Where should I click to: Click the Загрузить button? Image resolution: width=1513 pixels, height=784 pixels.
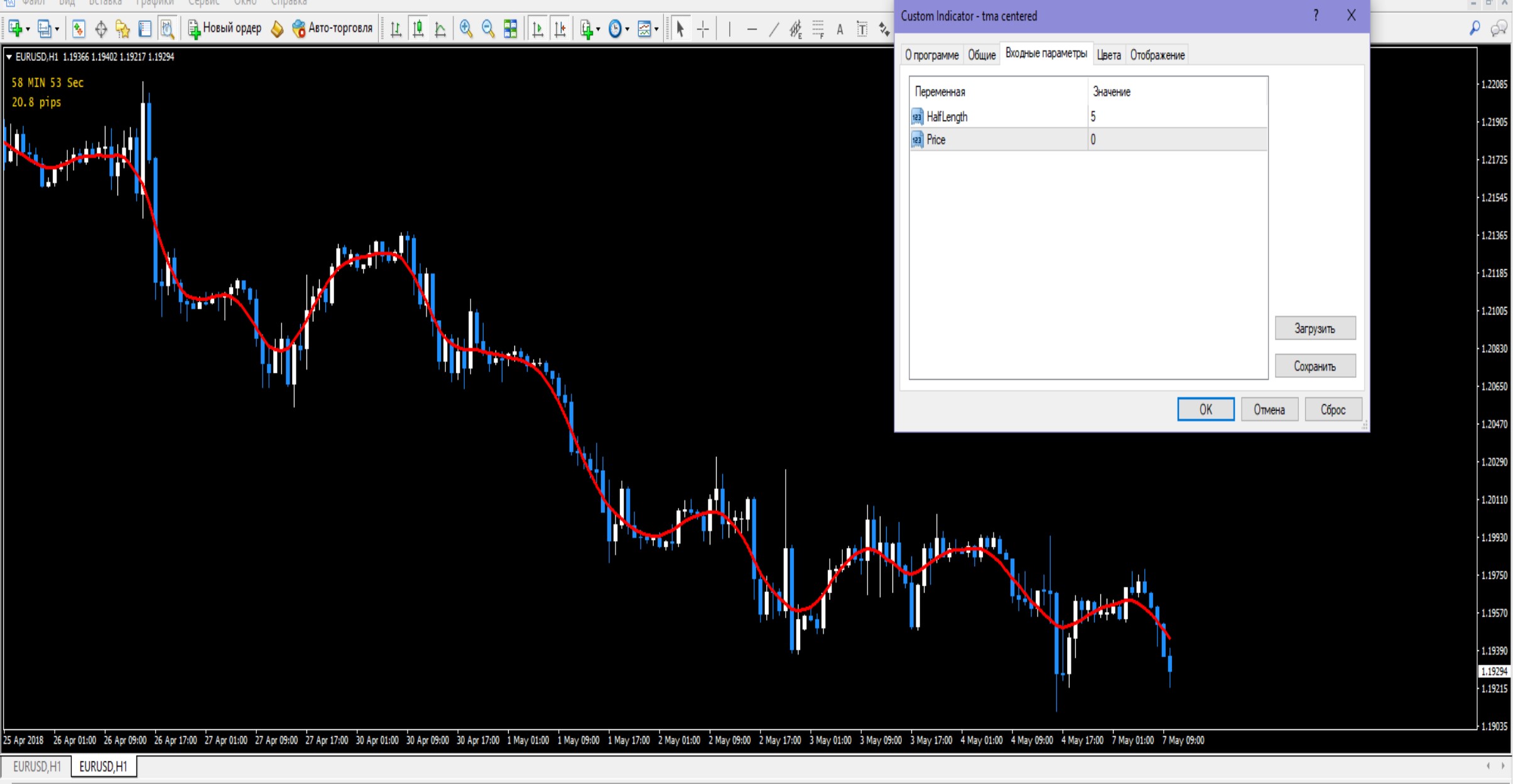(x=1315, y=328)
